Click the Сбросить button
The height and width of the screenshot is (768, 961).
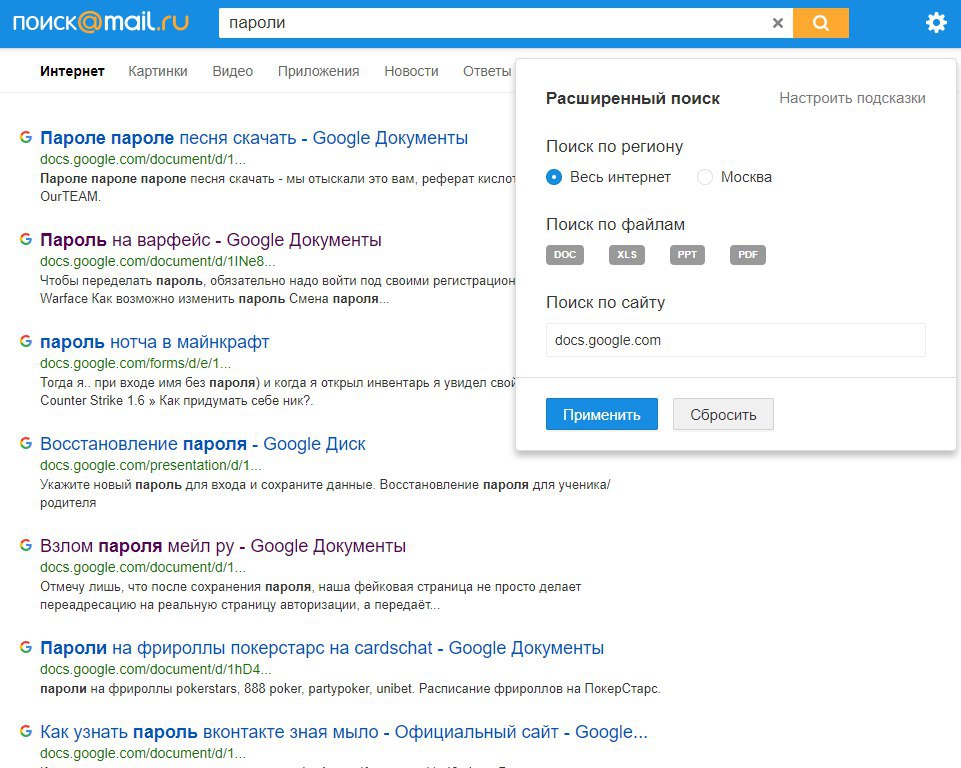(723, 414)
